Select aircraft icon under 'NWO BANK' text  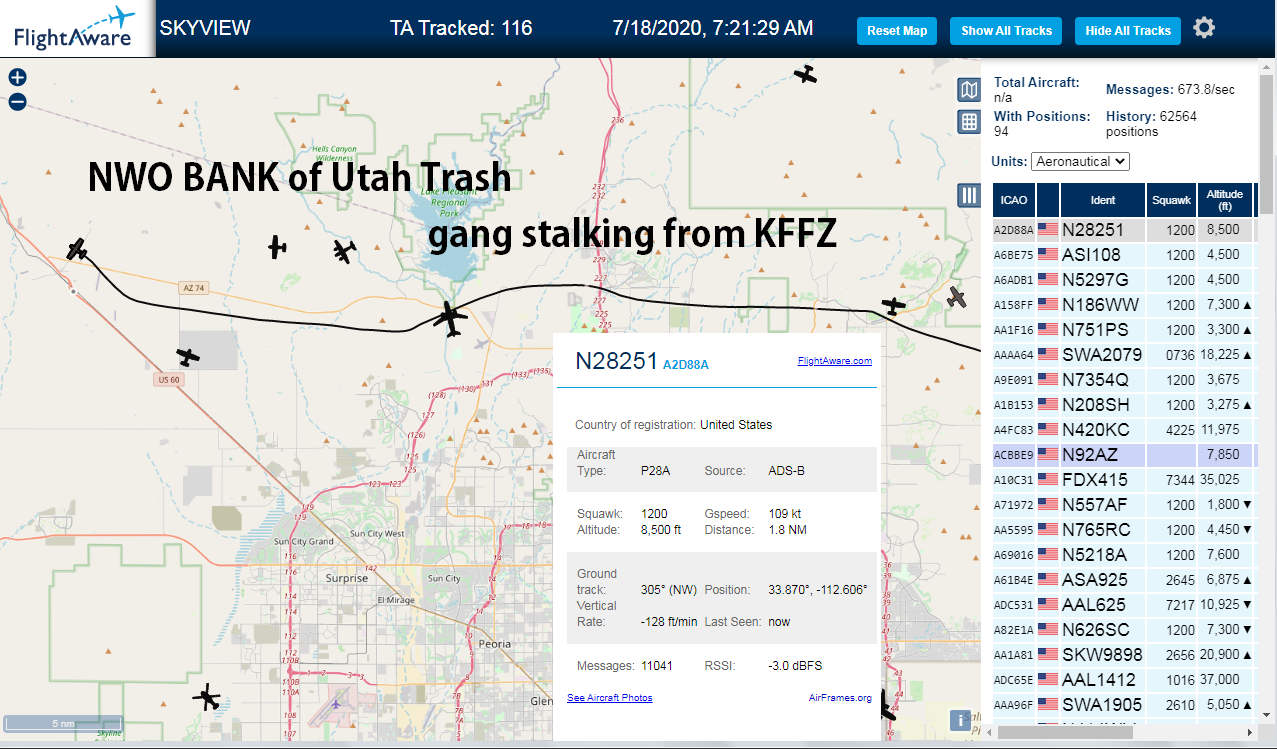tap(277, 247)
